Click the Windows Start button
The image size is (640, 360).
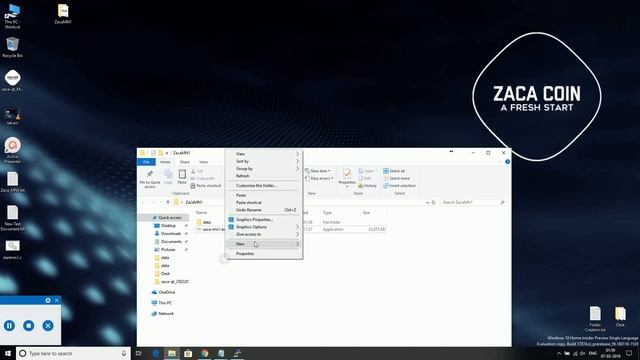click(x=8, y=353)
